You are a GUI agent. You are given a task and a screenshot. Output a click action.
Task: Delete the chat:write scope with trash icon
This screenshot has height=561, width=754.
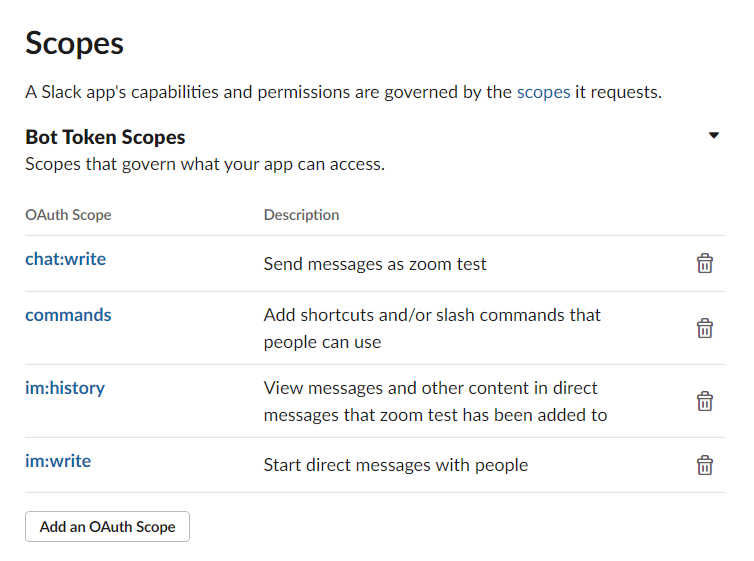tap(704, 263)
